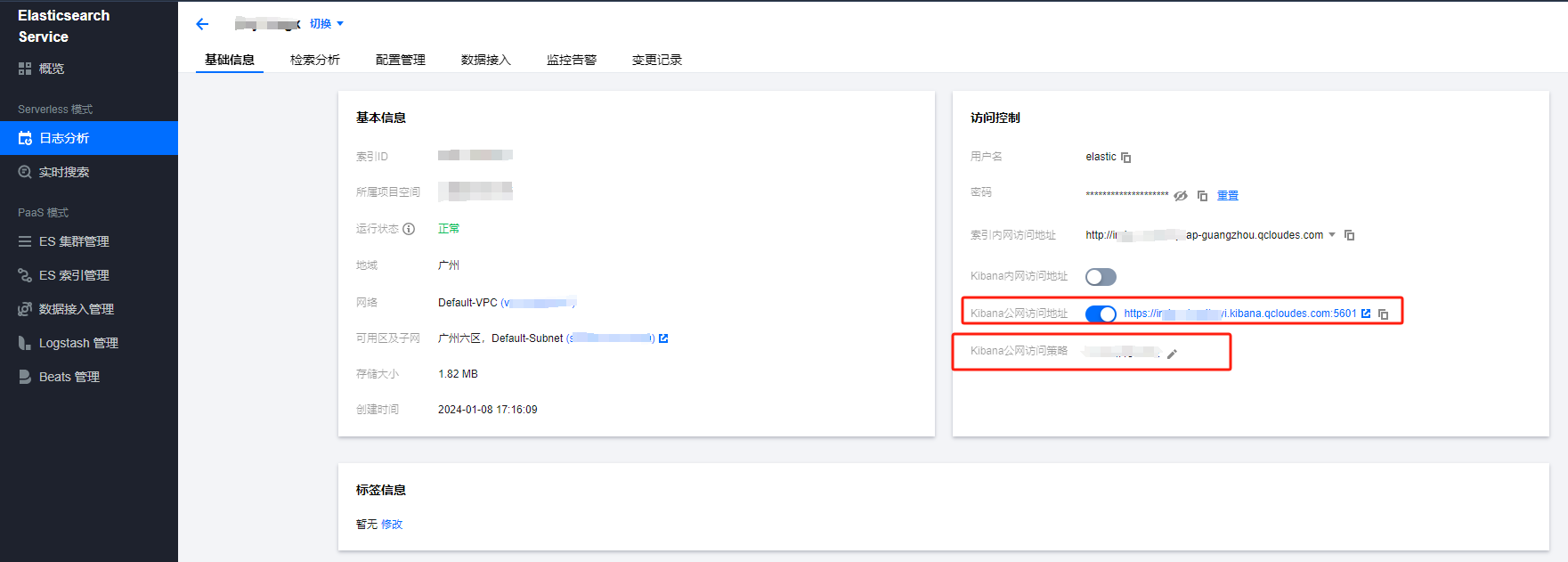Switch to the 检索分析 tab

314,60
